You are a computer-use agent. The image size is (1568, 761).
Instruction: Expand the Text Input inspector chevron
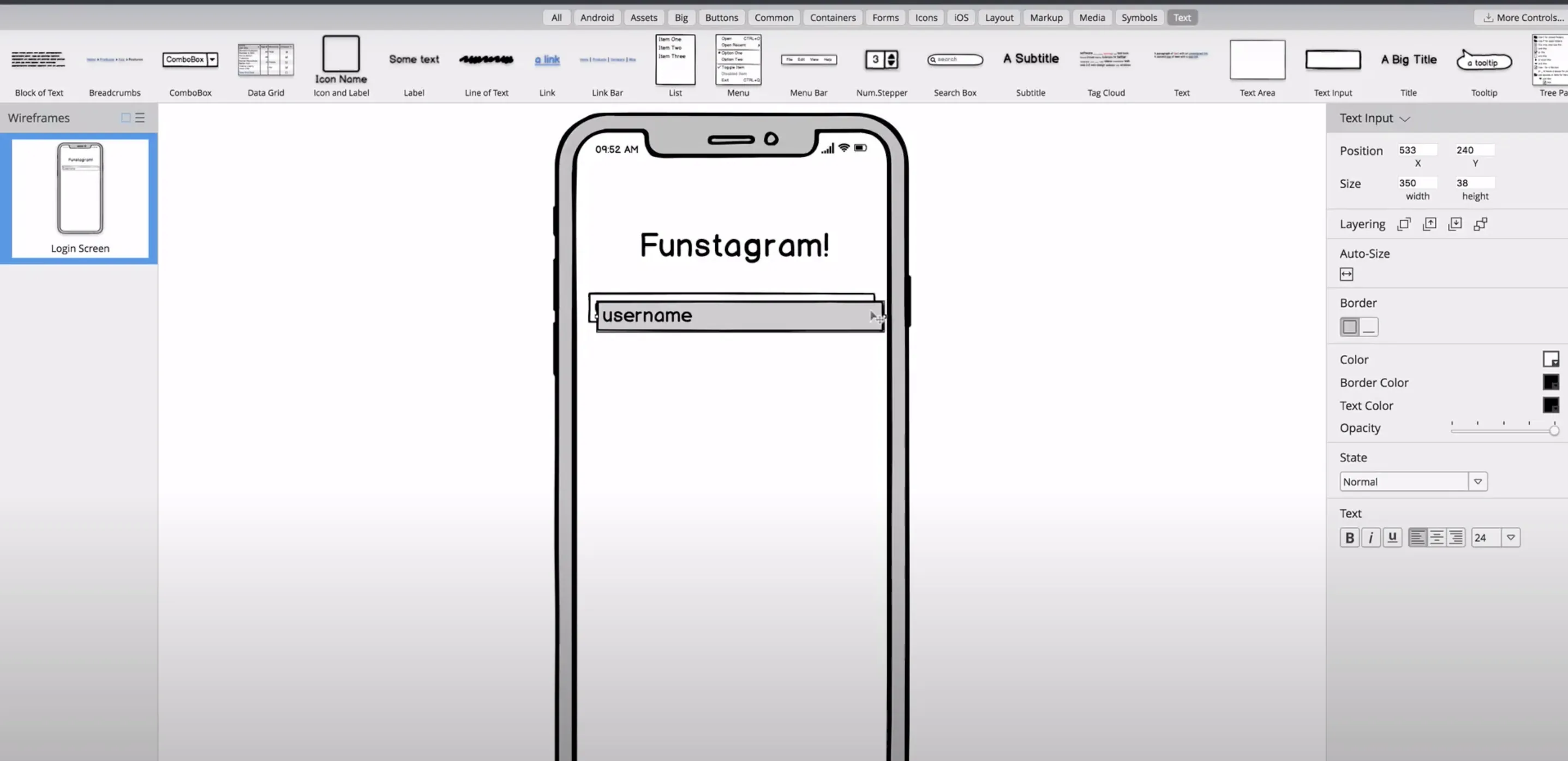(x=1405, y=119)
